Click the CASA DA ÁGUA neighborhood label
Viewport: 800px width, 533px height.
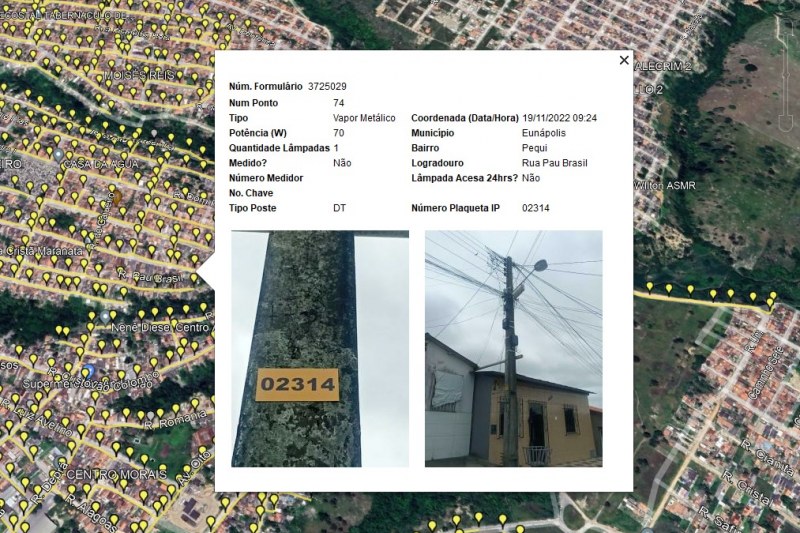pos(98,163)
